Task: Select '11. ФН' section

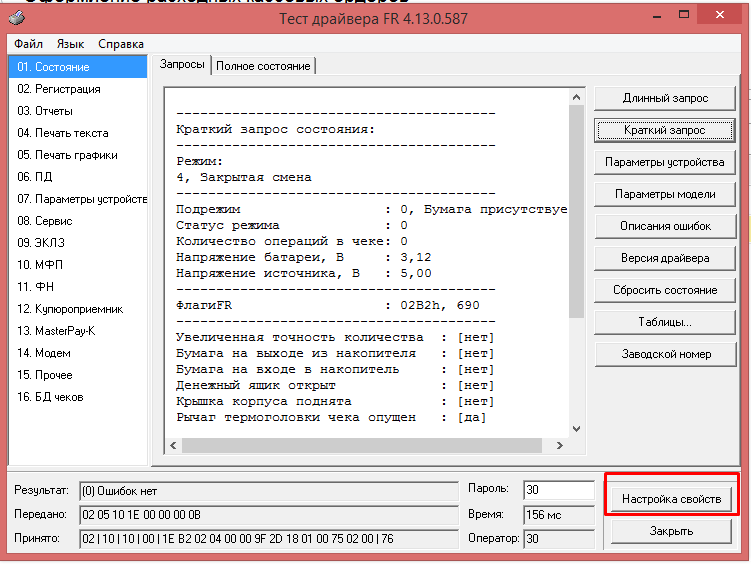Action: 38,287
